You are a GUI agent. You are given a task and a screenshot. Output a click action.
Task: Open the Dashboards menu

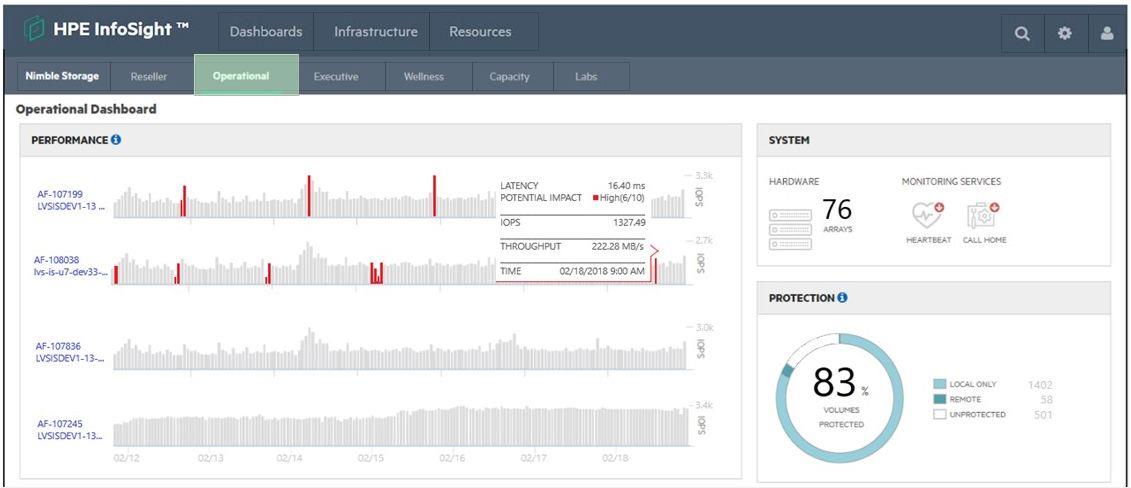pyautogui.click(x=265, y=32)
